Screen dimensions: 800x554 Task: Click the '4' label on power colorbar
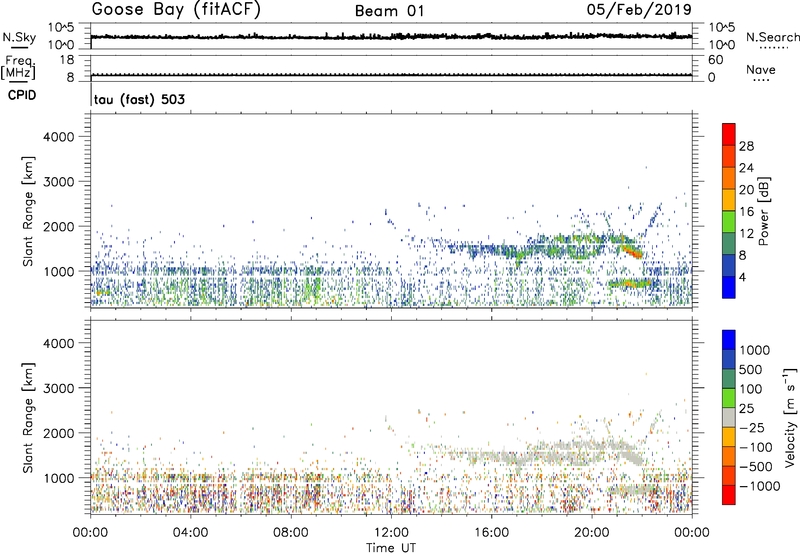click(742, 277)
